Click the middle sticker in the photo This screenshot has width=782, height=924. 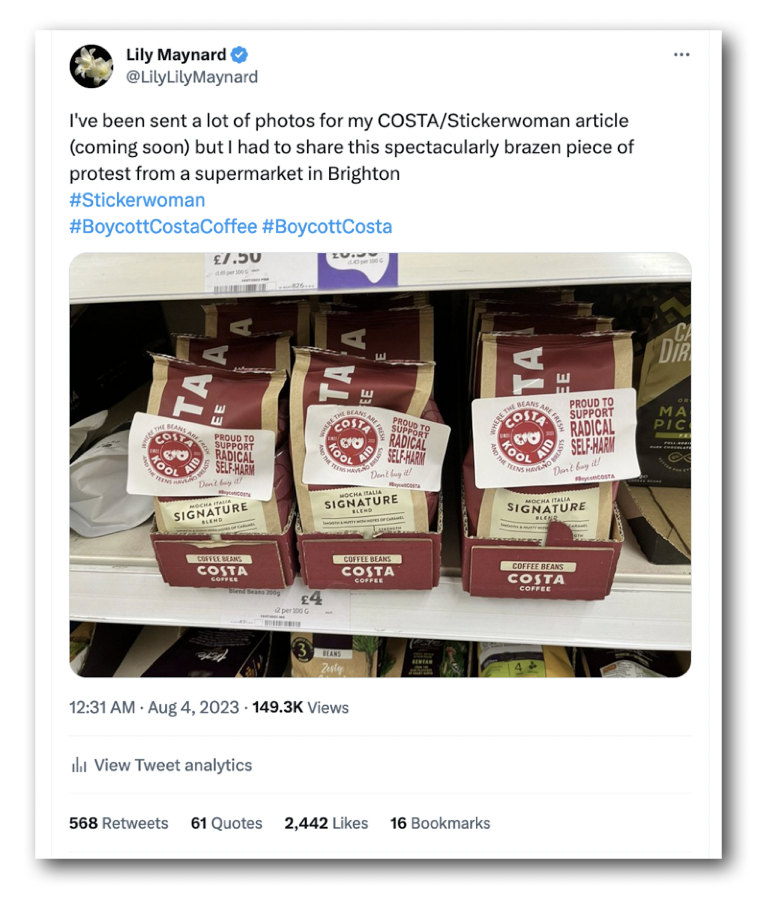371,446
